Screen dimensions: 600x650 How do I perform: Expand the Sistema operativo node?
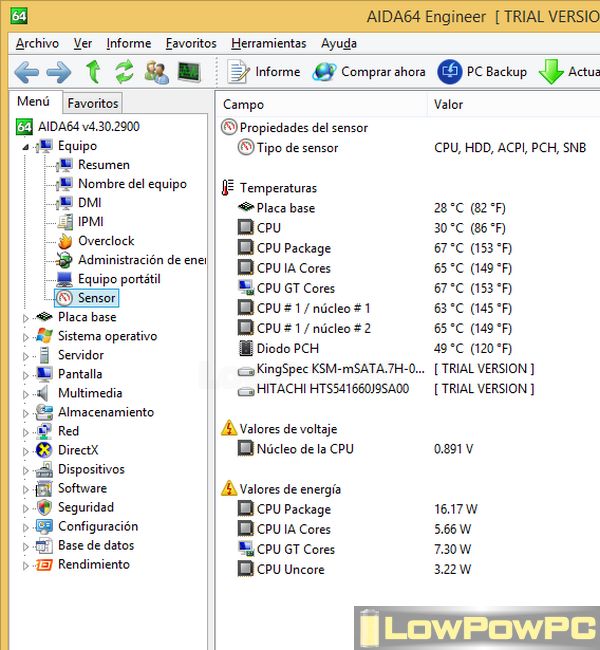26,337
